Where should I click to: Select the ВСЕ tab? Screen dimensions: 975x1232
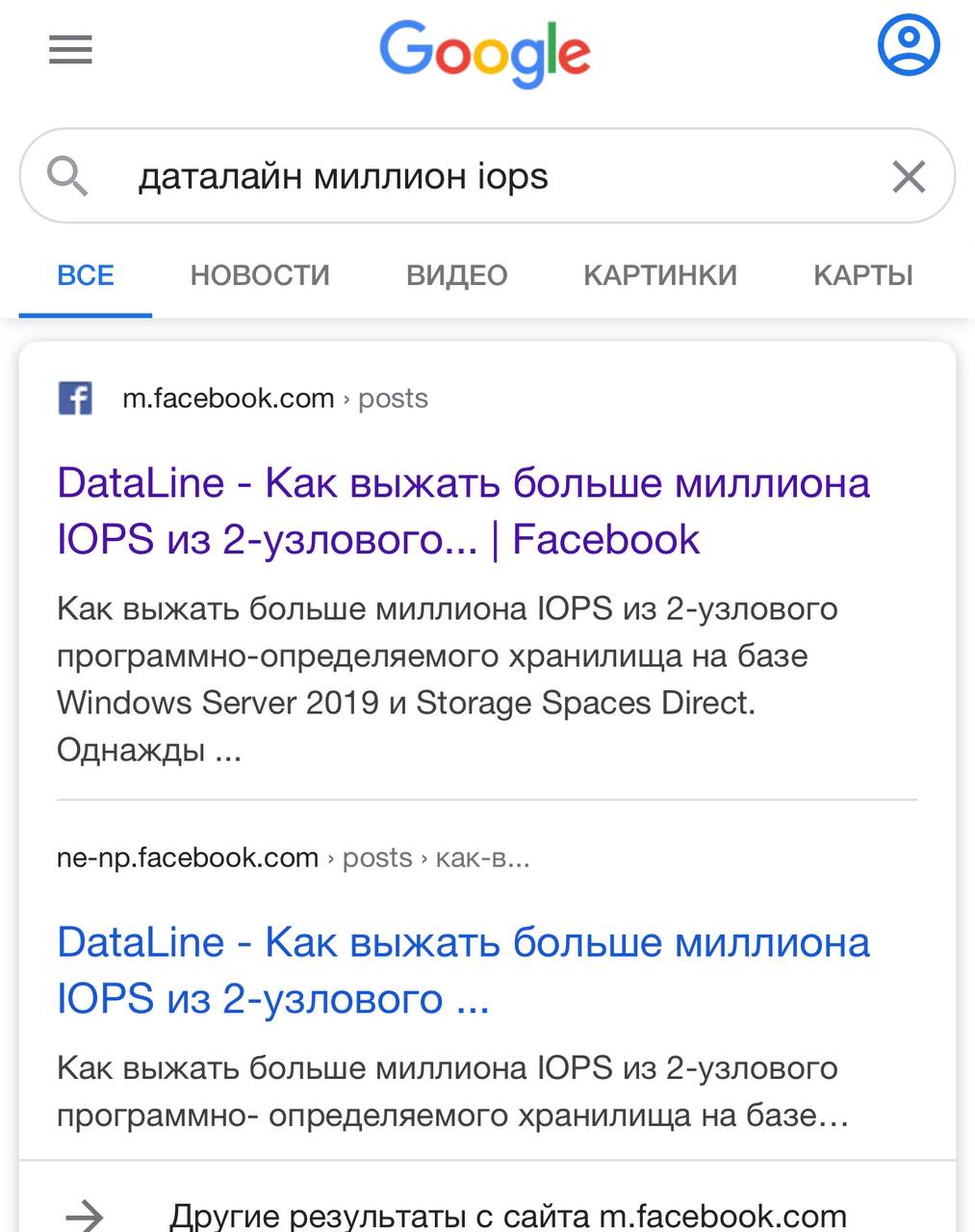click(86, 275)
